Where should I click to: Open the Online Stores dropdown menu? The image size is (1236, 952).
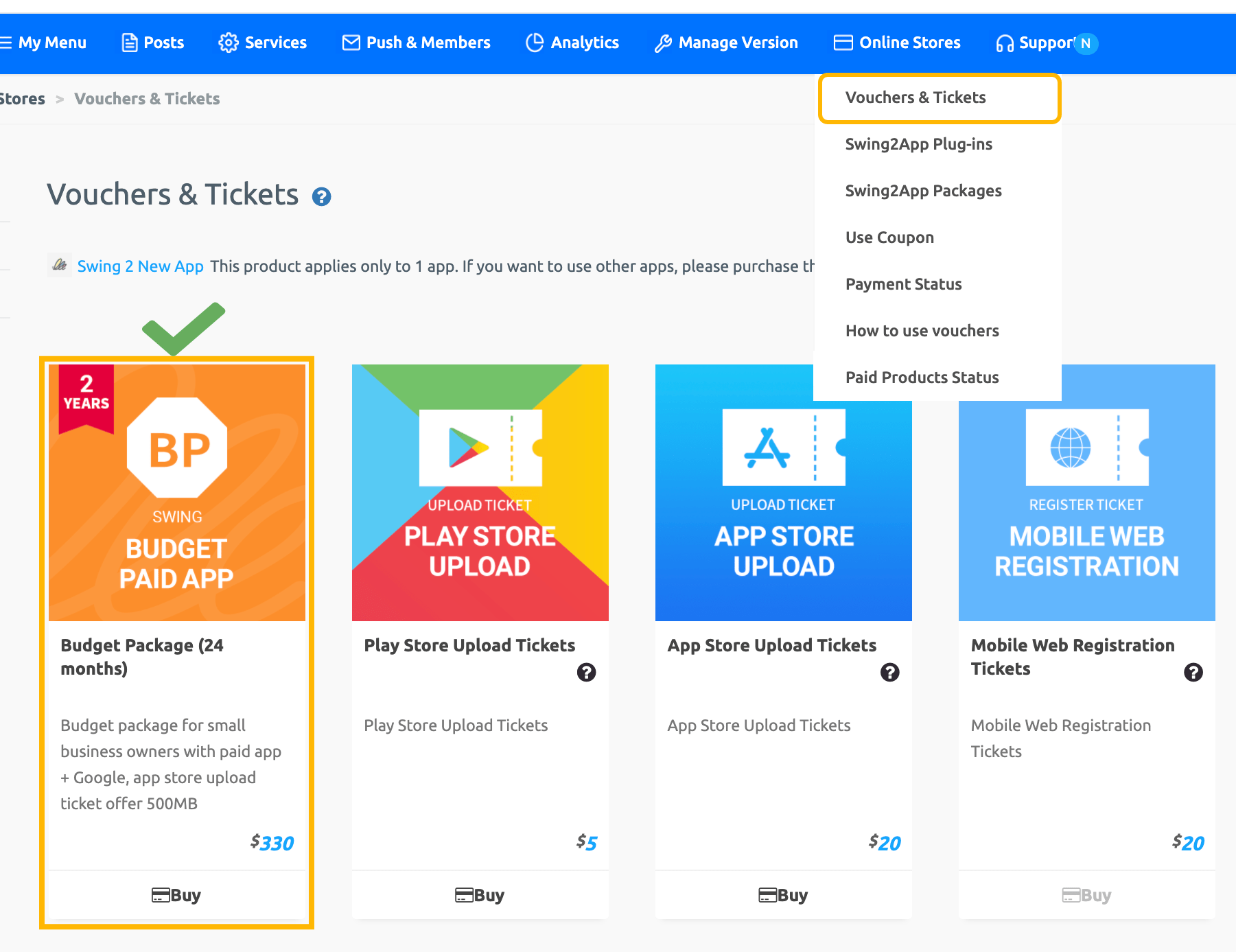tap(897, 43)
